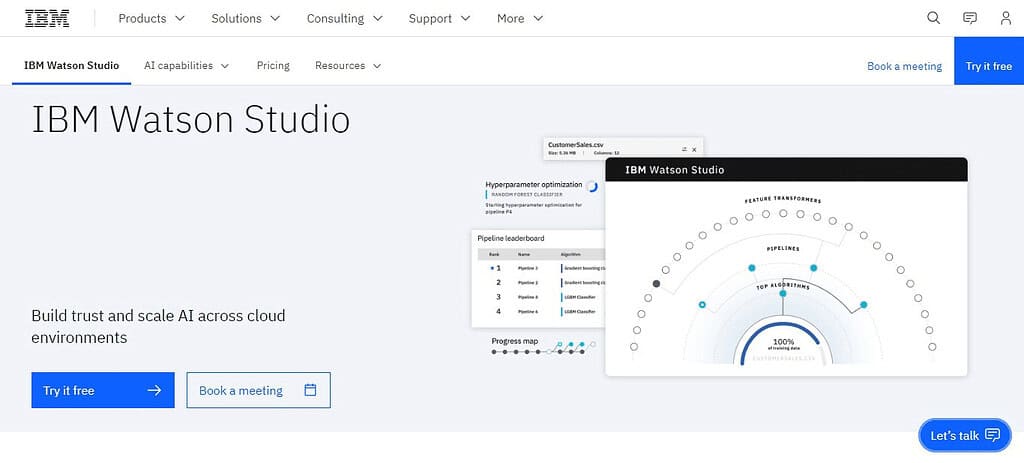The image size is (1024, 463).
Task: Click the Feature Transformers label
Action: (783, 200)
